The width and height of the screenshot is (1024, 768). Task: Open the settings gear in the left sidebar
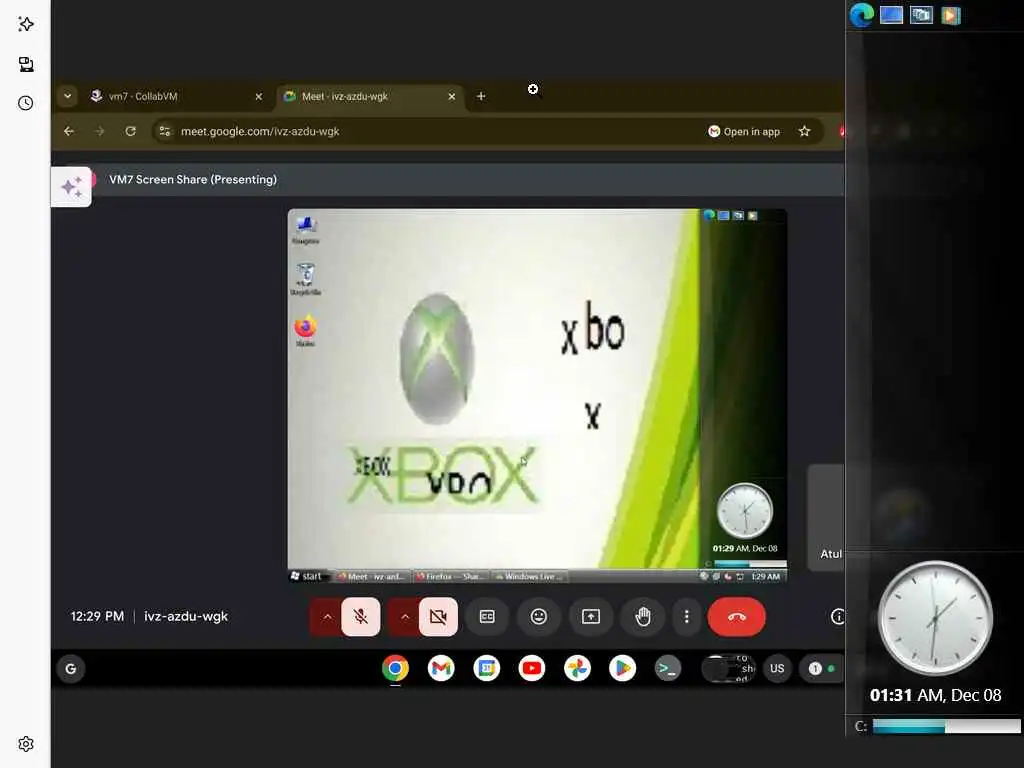click(x=25, y=744)
